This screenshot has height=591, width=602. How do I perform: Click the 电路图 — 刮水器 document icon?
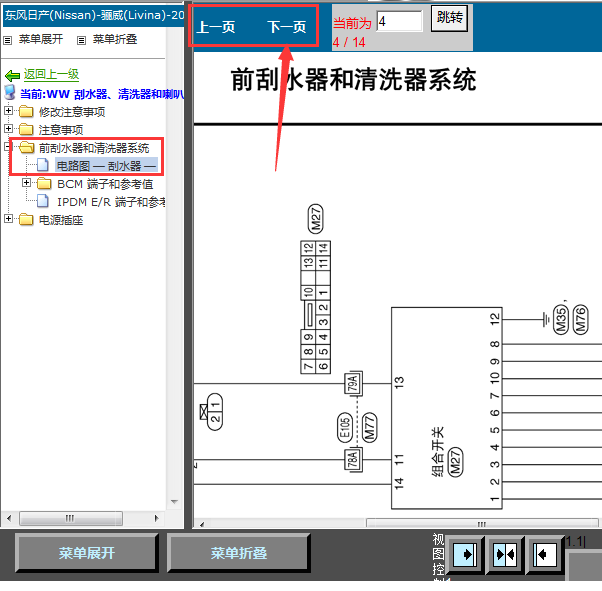44,165
